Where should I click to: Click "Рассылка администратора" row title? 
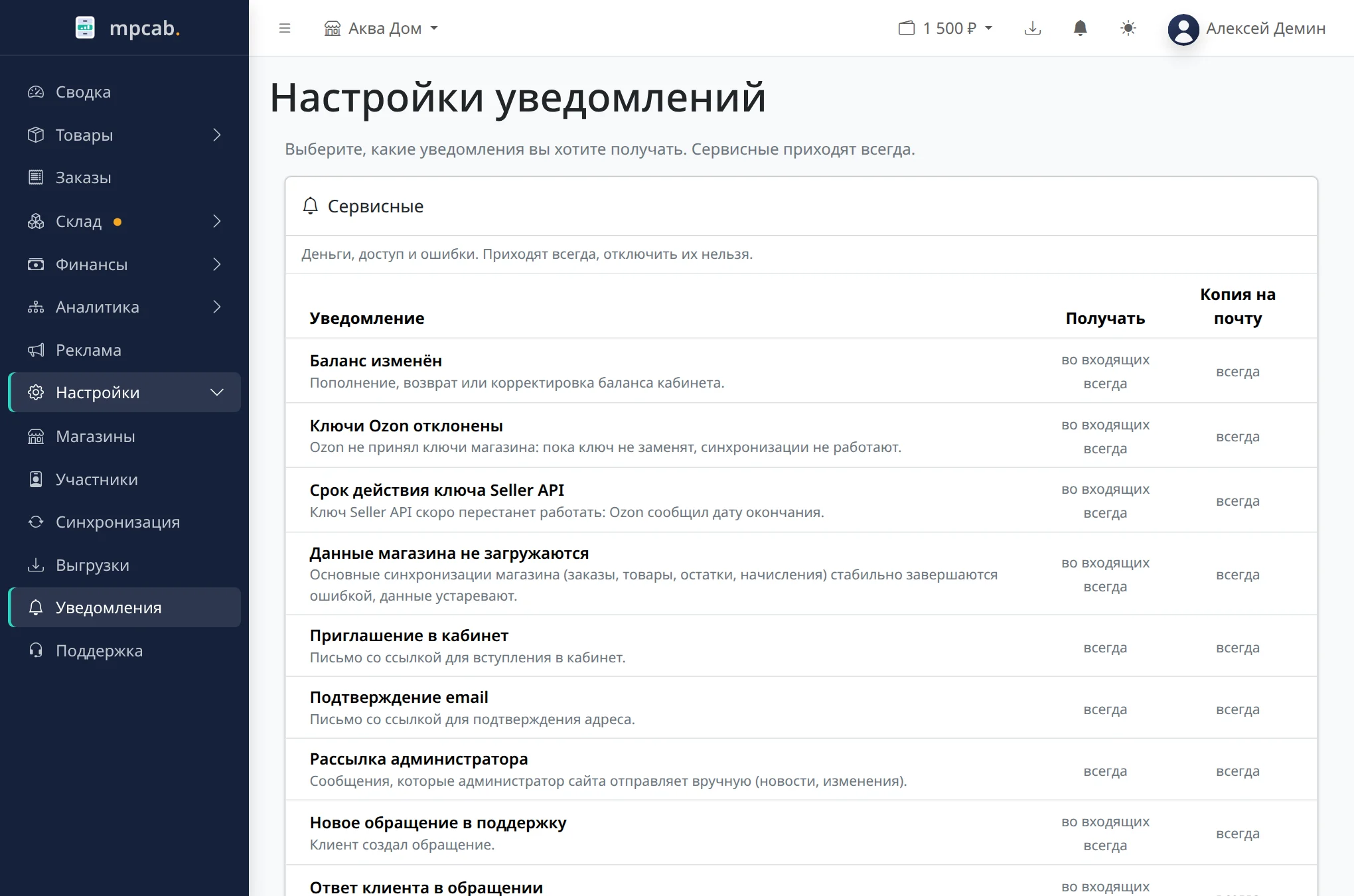[419, 759]
